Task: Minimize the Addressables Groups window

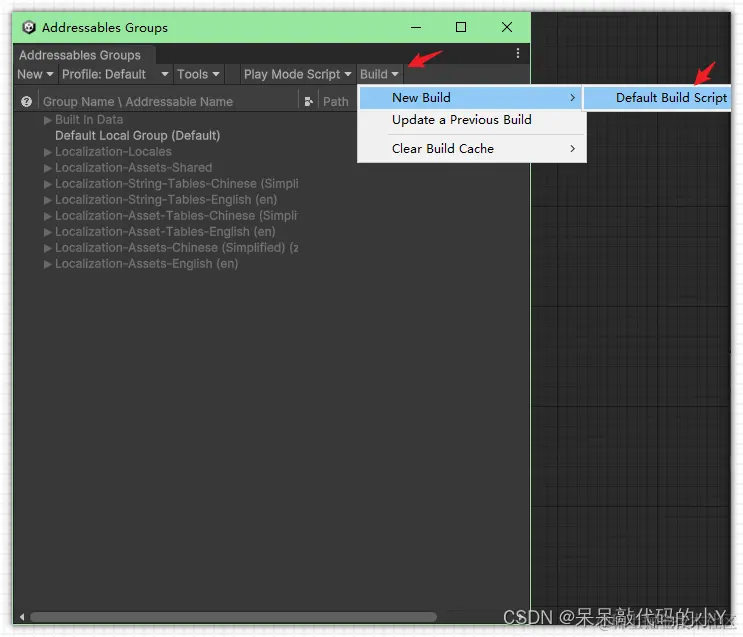Action: [x=416, y=27]
